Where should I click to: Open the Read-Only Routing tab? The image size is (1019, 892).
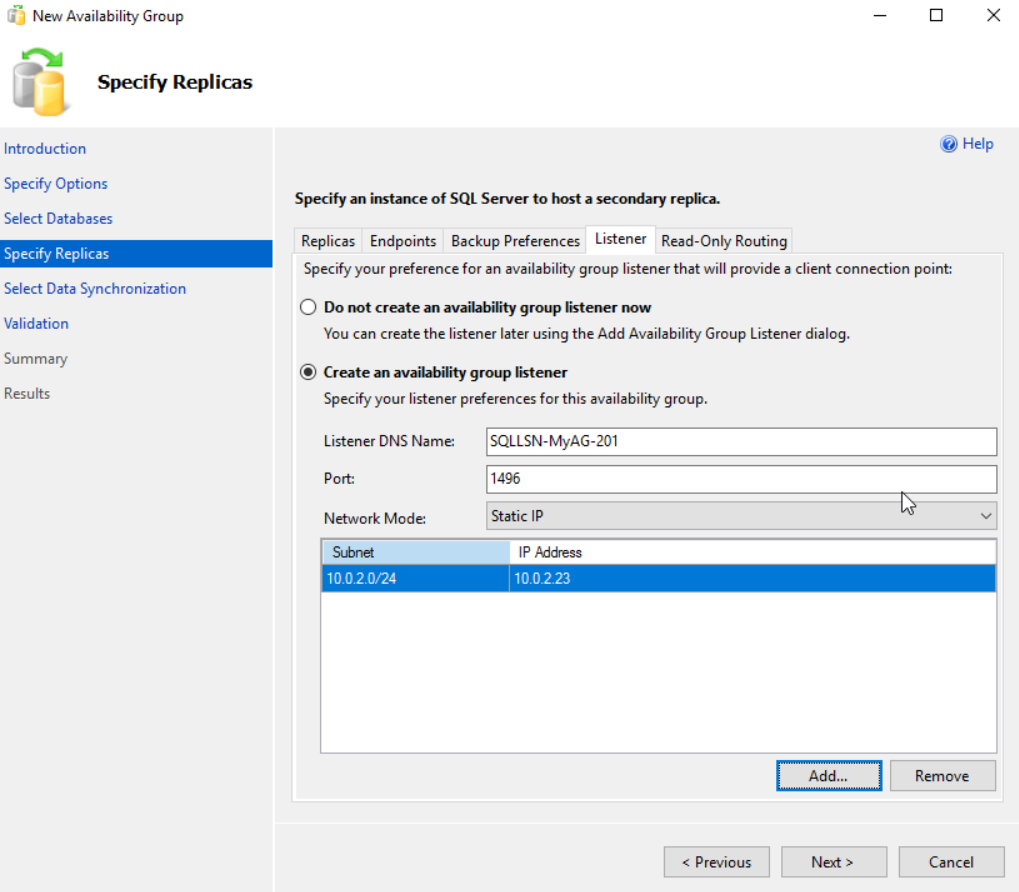[724, 241]
